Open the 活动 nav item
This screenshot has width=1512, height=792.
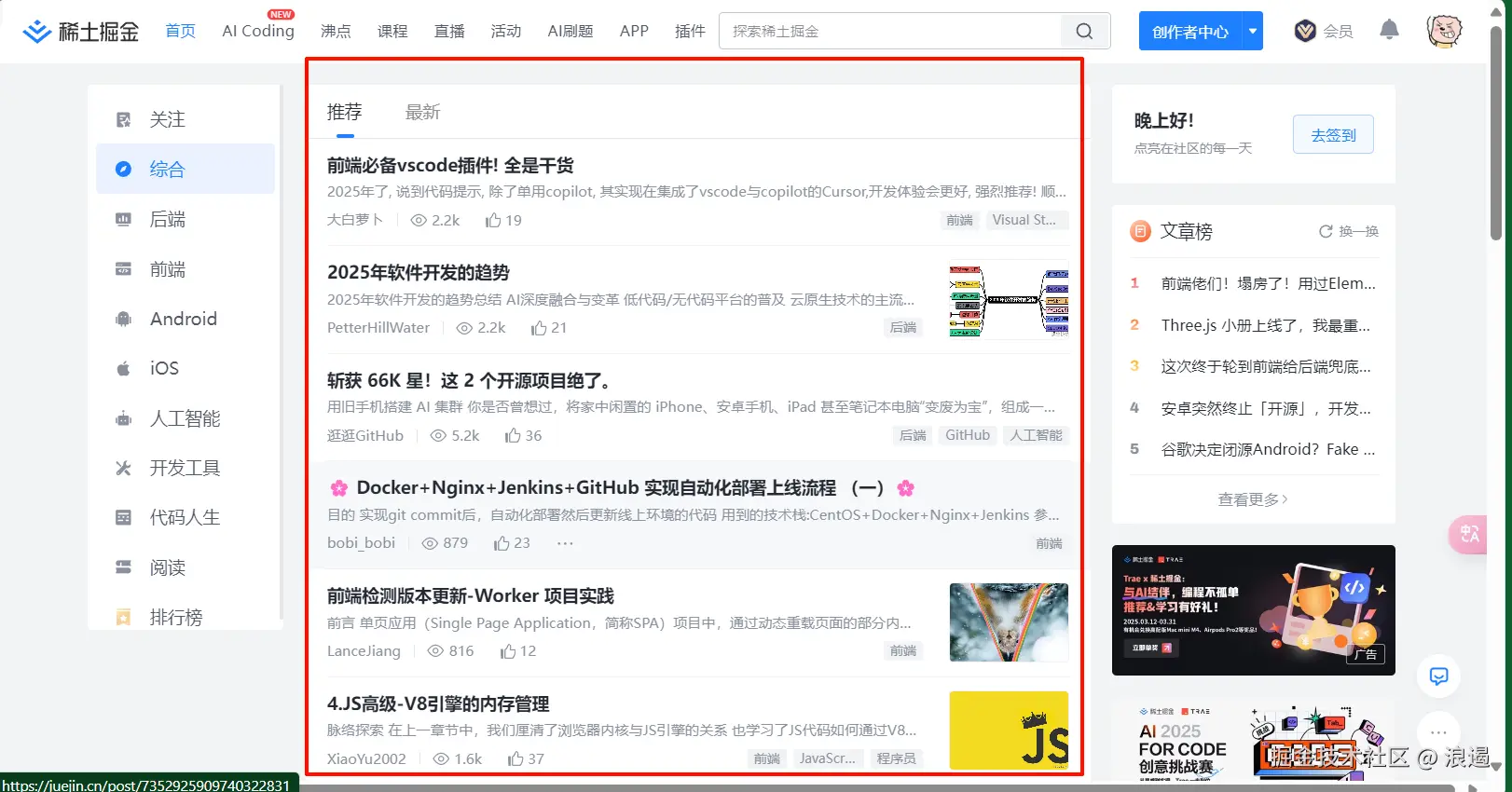(x=506, y=31)
